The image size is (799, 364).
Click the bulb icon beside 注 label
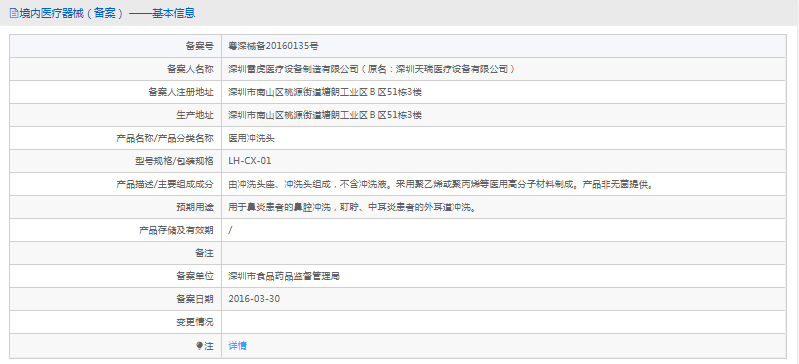[x=200, y=346]
